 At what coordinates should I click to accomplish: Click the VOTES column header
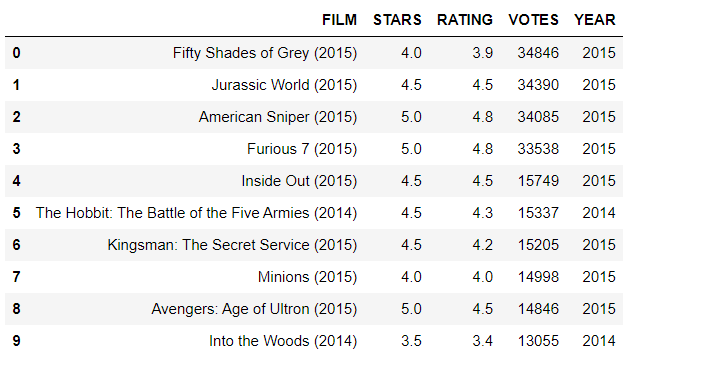[533, 20]
